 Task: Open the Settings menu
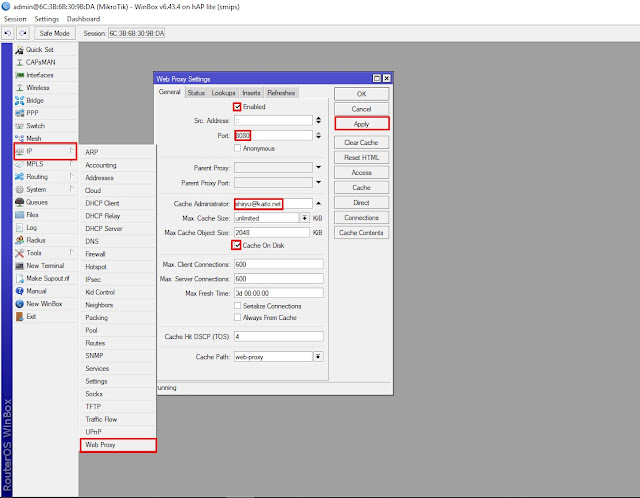pyautogui.click(x=47, y=19)
